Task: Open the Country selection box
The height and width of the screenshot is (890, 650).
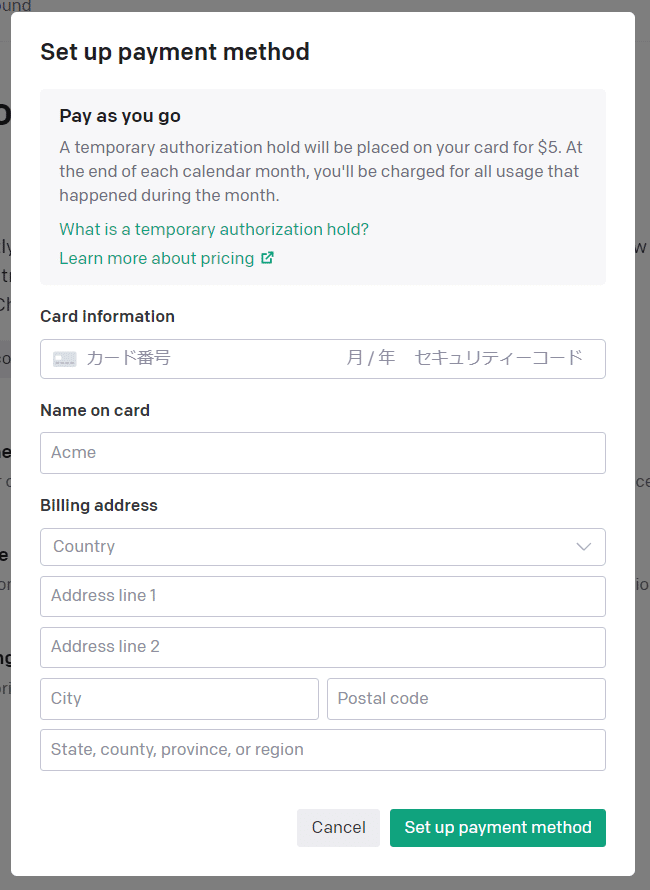Action: coord(322,547)
